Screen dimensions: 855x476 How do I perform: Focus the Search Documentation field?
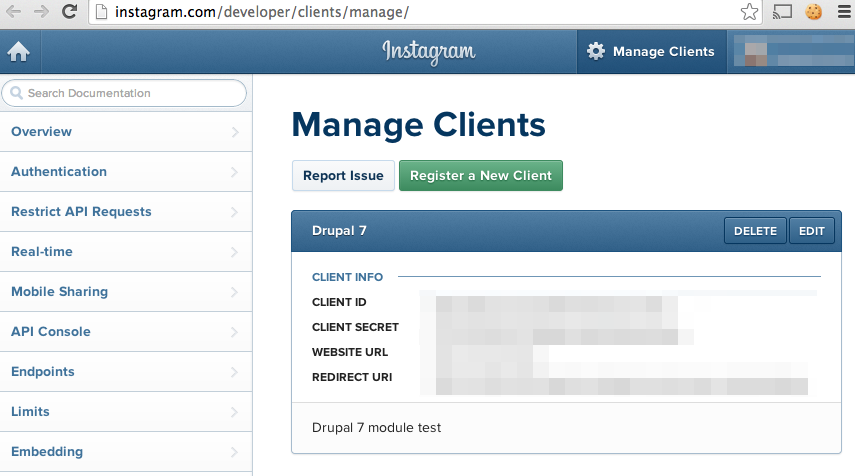(124, 93)
